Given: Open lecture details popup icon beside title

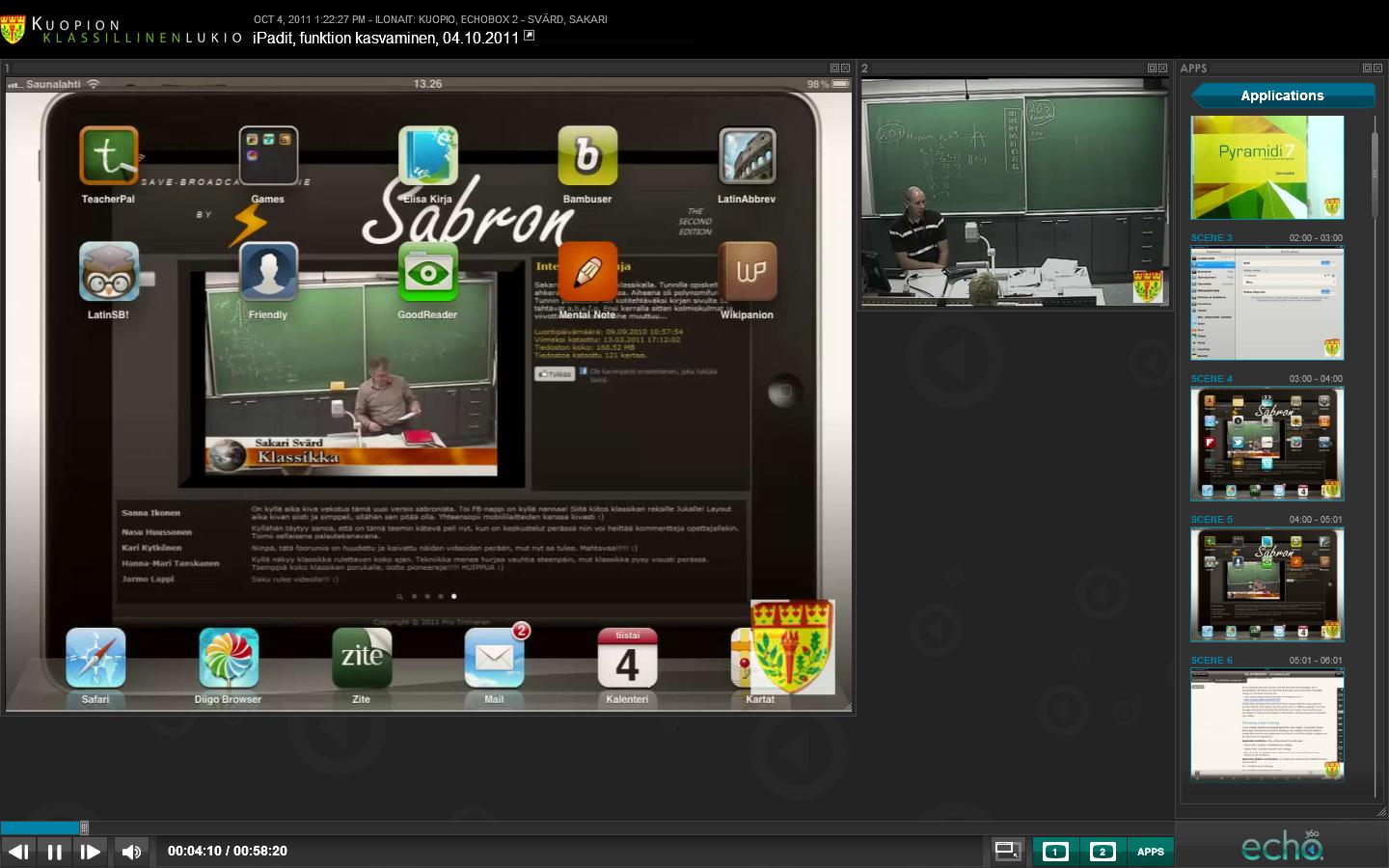Looking at the screenshot, I should [529, 36].
